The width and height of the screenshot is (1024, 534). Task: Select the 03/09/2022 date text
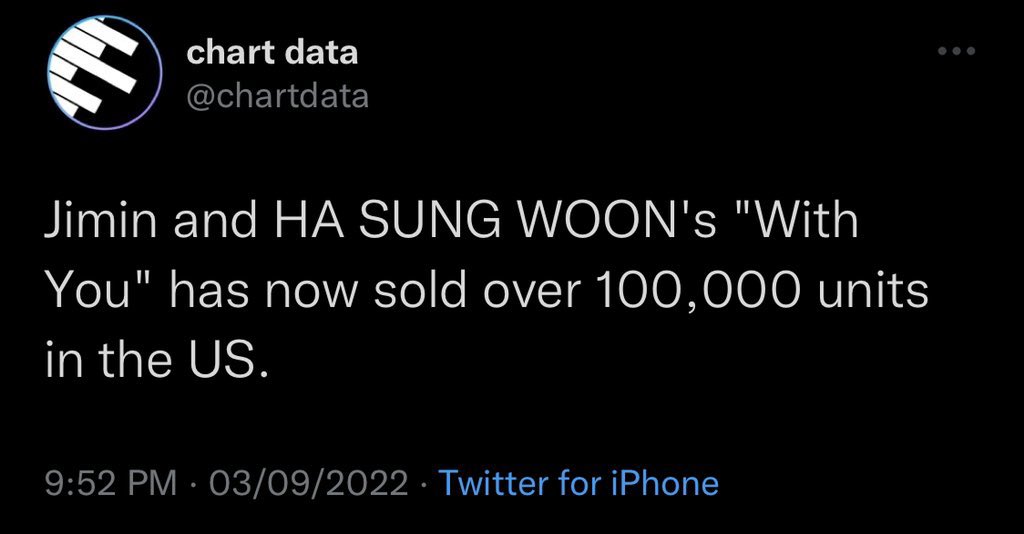[308, 484]
